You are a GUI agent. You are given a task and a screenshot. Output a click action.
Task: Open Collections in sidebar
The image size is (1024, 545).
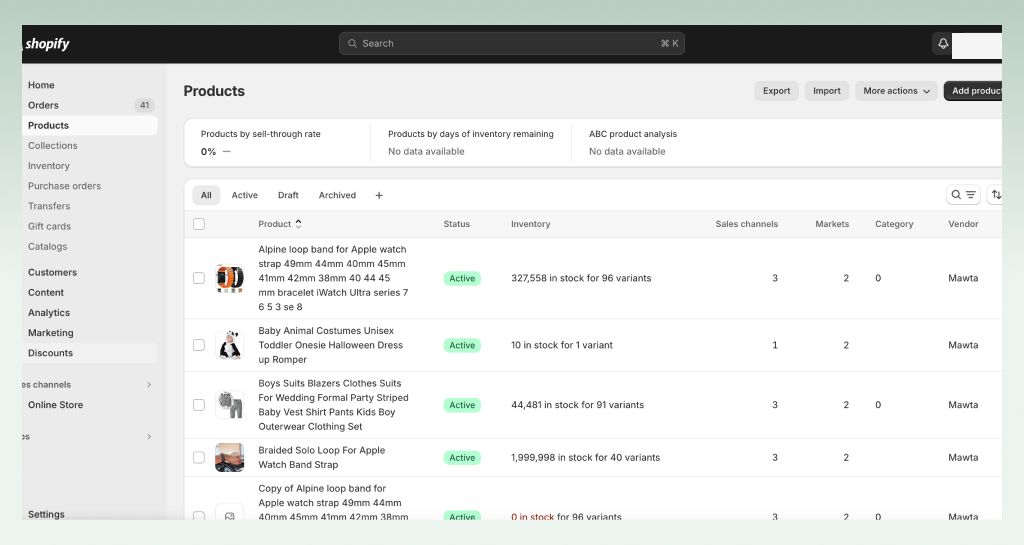pyautogui.click(x=52, y=146)
